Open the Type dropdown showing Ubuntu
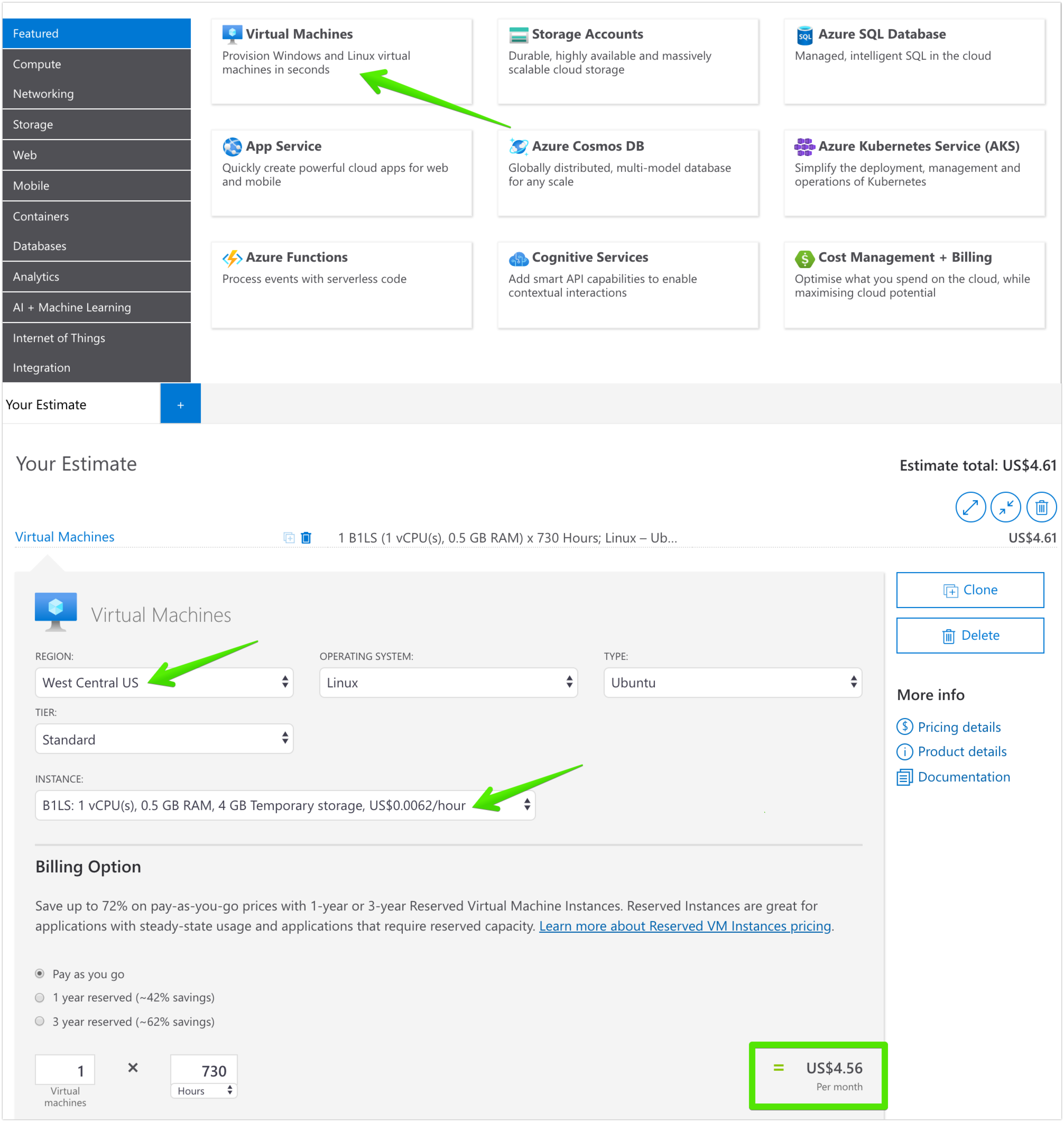 coord(733,682)
